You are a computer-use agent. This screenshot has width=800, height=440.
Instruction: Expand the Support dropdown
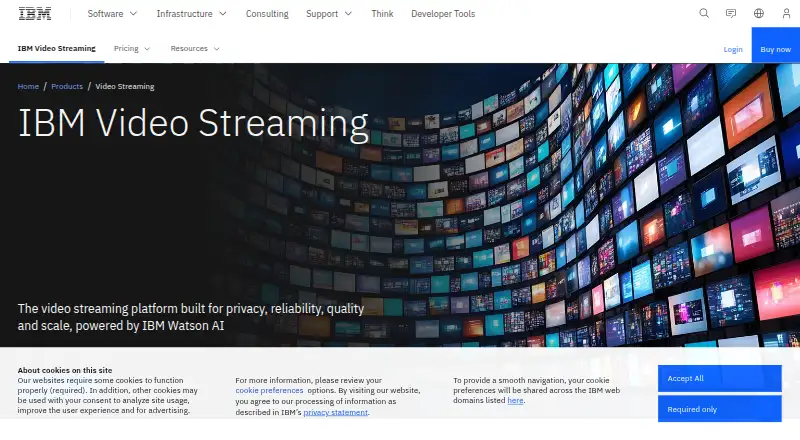pyautogui.click(x=329, y=14)
